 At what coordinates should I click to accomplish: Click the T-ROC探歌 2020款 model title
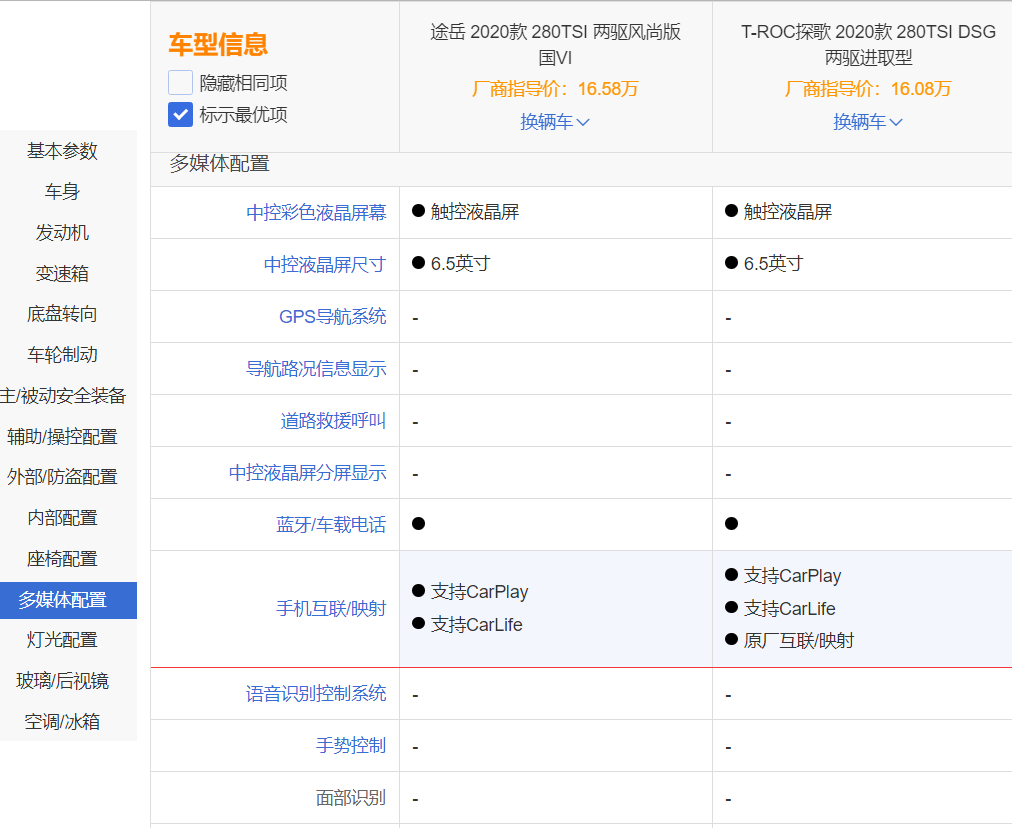click(x=868, y=44)
